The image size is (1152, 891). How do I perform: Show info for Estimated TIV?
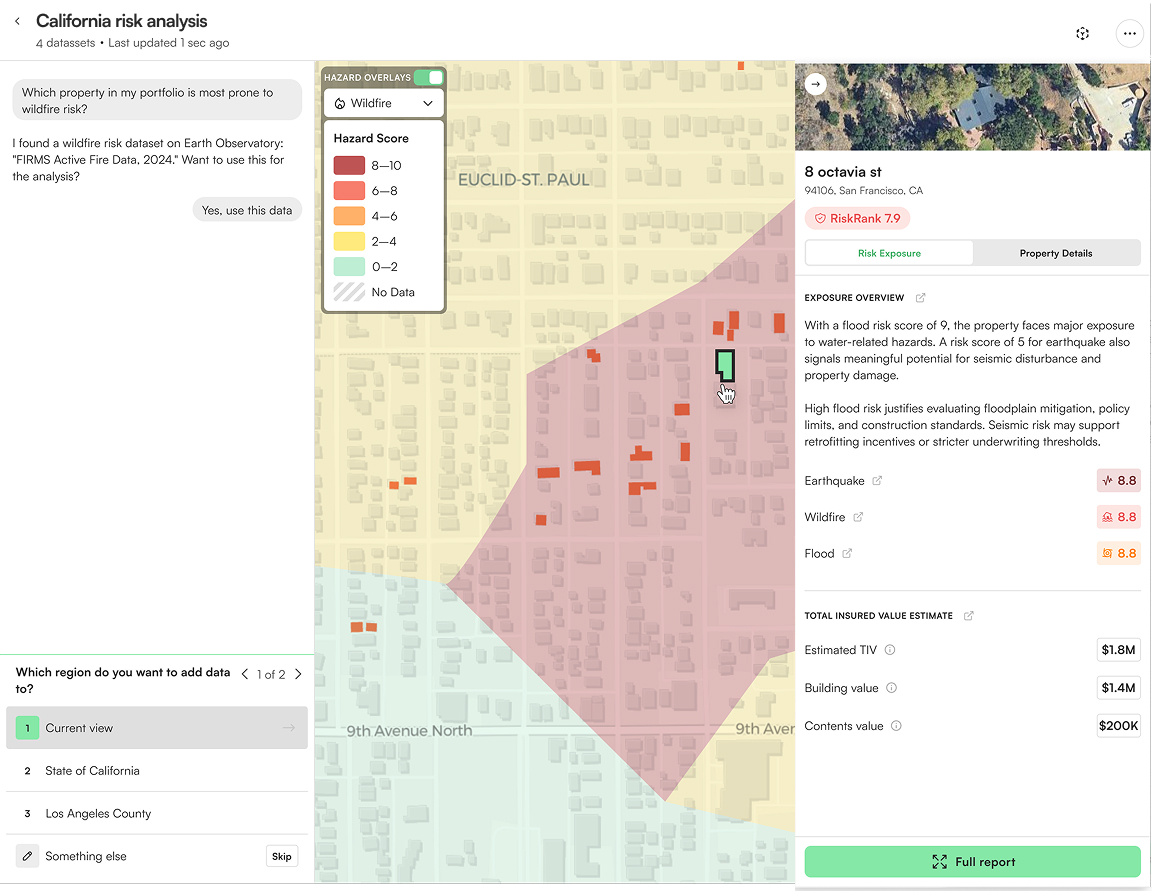pos(890,650)
